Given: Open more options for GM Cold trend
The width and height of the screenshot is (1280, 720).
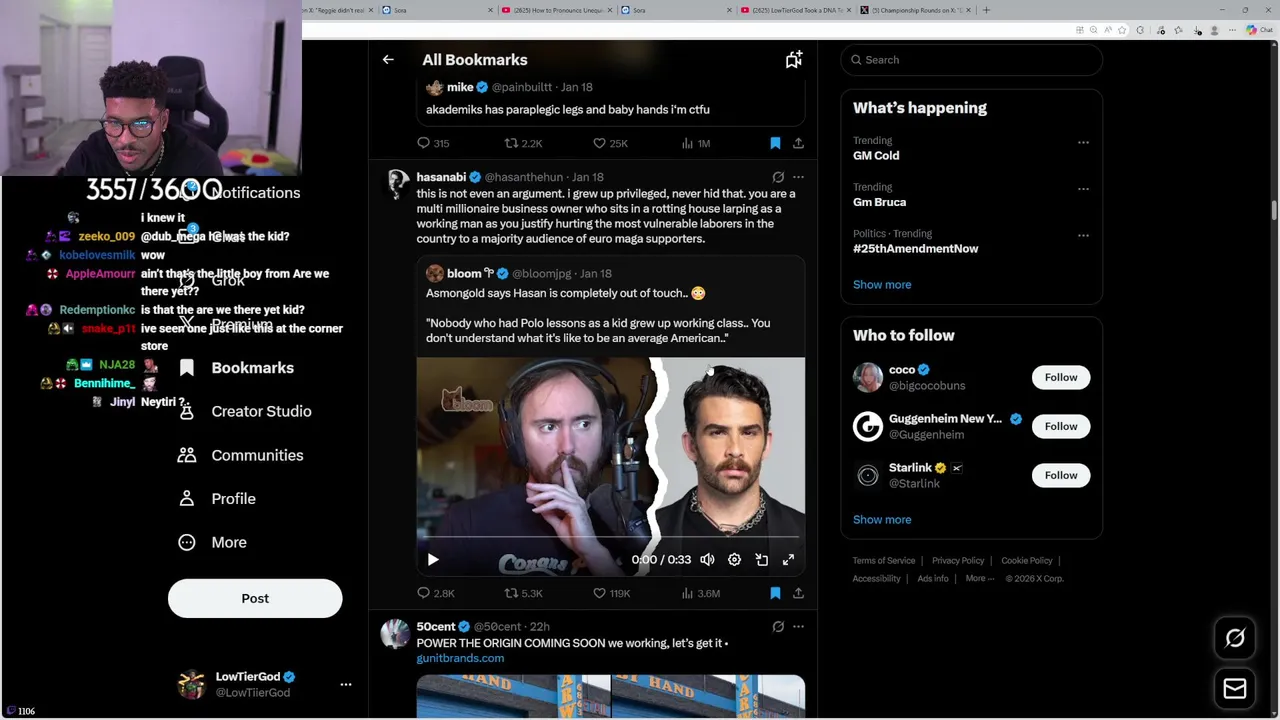Looking at the screenshot, I should point(1083,143).
